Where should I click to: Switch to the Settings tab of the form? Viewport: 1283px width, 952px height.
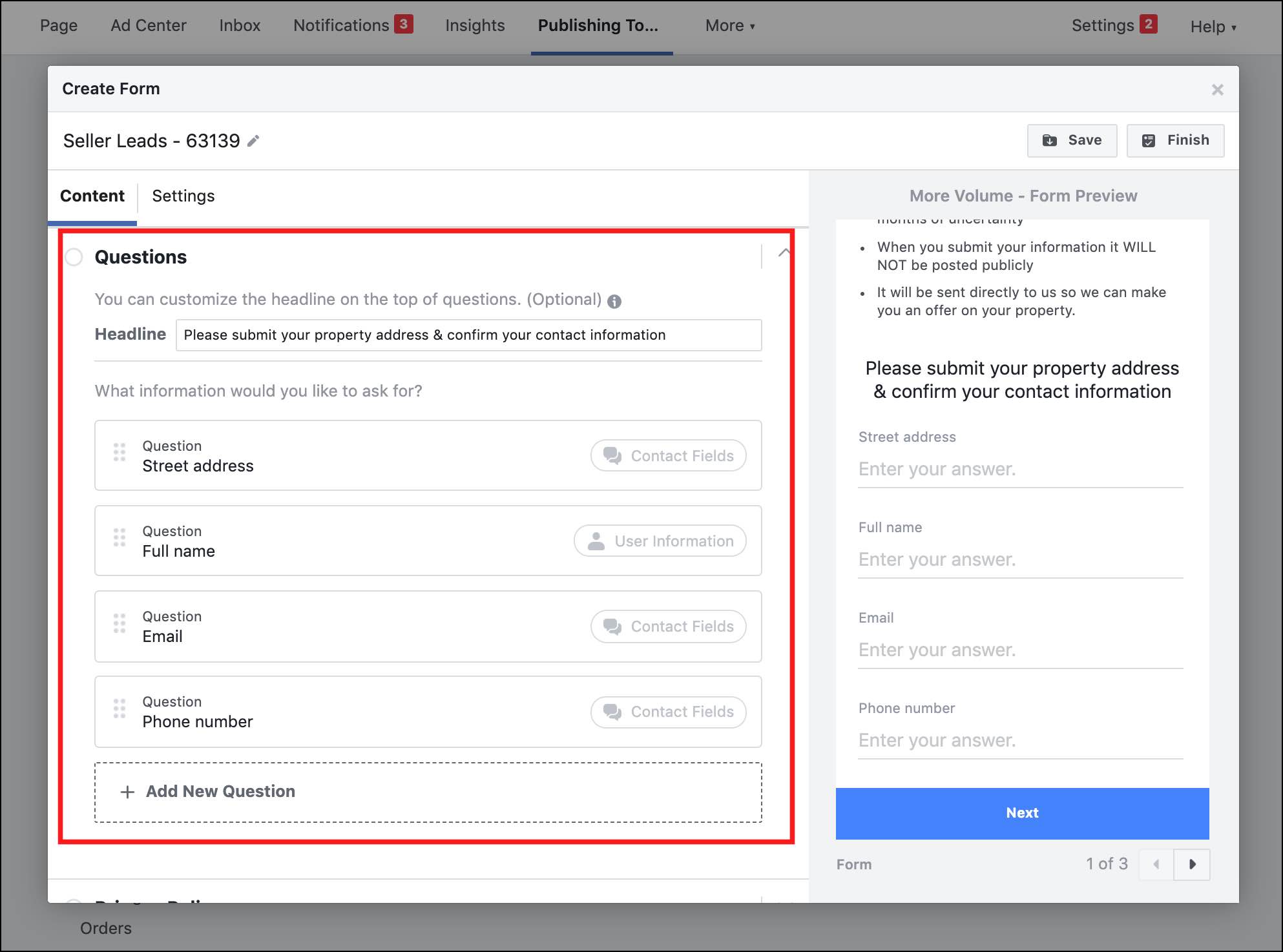[x=183, y=196]
